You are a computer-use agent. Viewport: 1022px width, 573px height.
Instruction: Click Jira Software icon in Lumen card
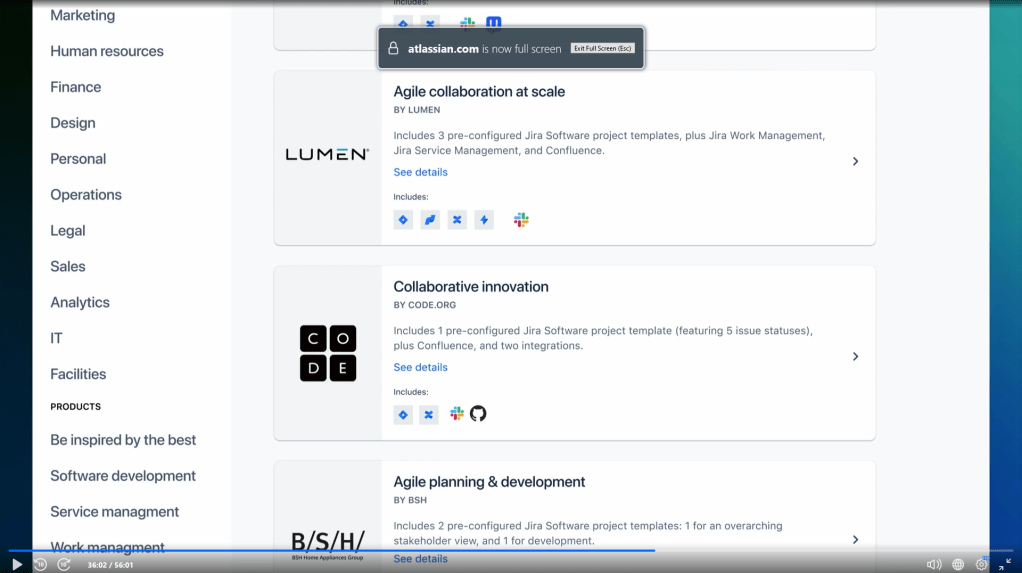click(x=403, y=220)
